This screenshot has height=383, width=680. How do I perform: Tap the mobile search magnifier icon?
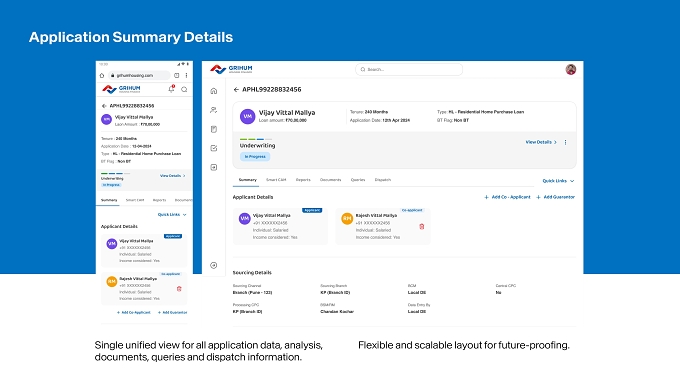click(x=184, y=89)
